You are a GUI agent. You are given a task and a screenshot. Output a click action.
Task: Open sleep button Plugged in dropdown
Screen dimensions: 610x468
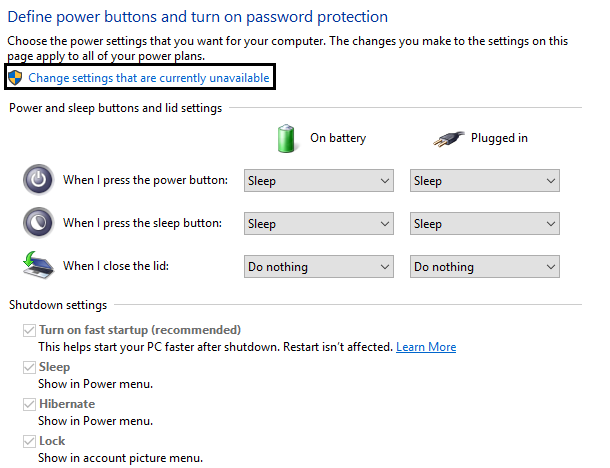(x=485, y=224)
